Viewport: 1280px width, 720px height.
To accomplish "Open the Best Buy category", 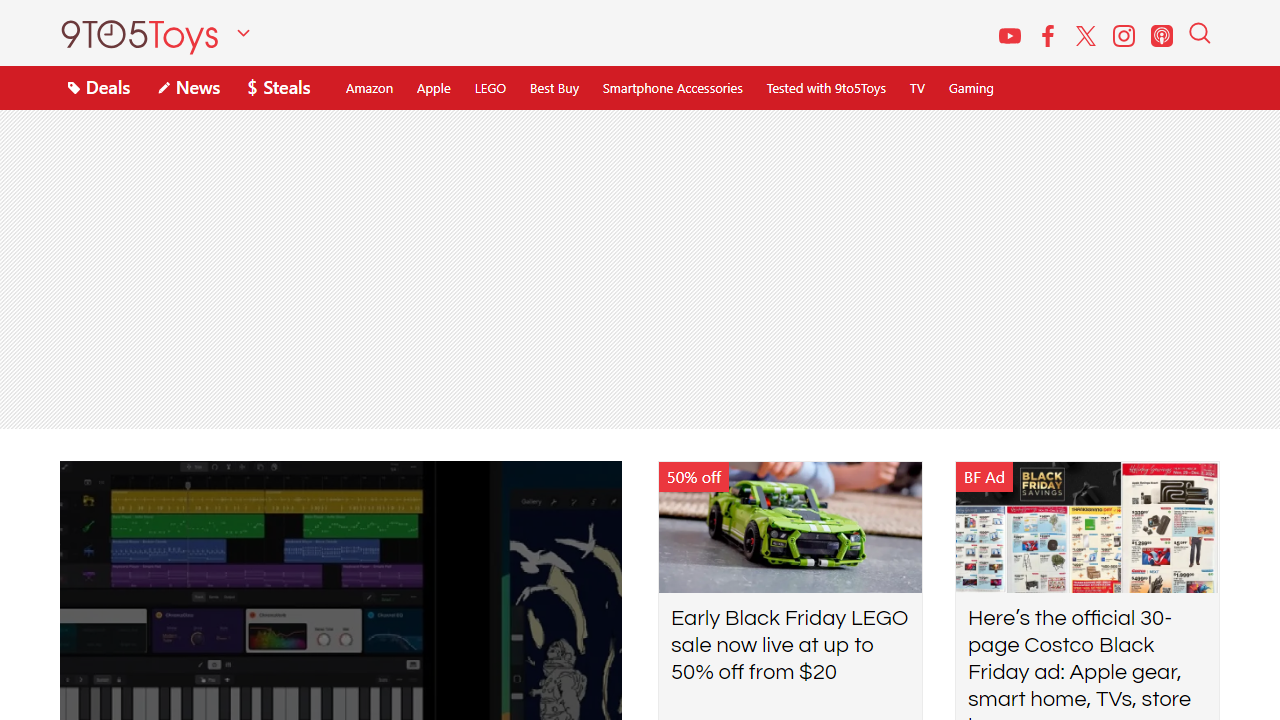I will pos(554,88).
